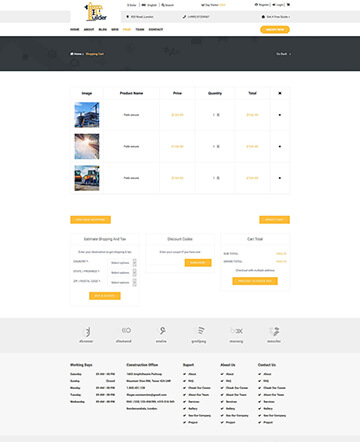Open the Country select options dropdown
The width and height of the screenshot is (360, 442).
coord(123,263)
